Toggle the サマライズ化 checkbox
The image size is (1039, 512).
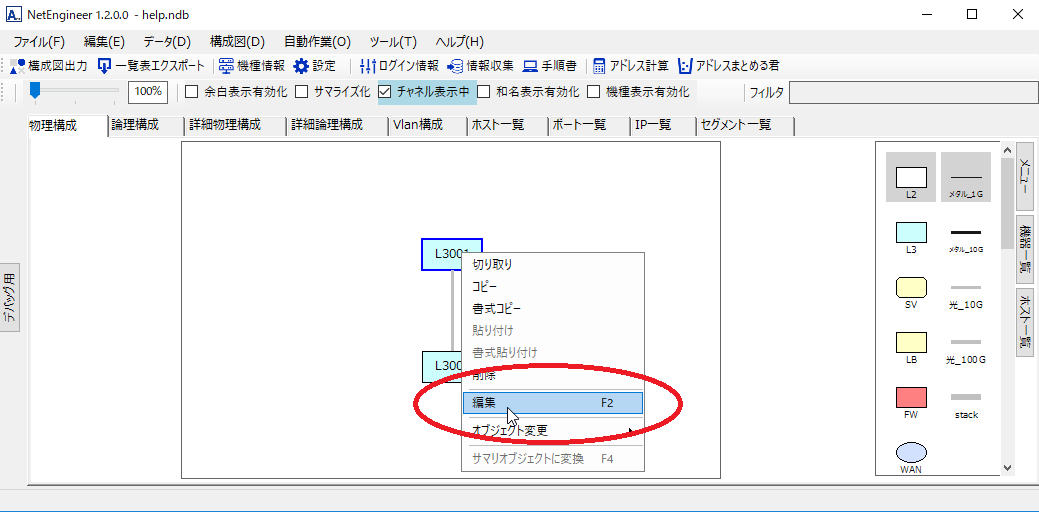[x=302, y=92]
